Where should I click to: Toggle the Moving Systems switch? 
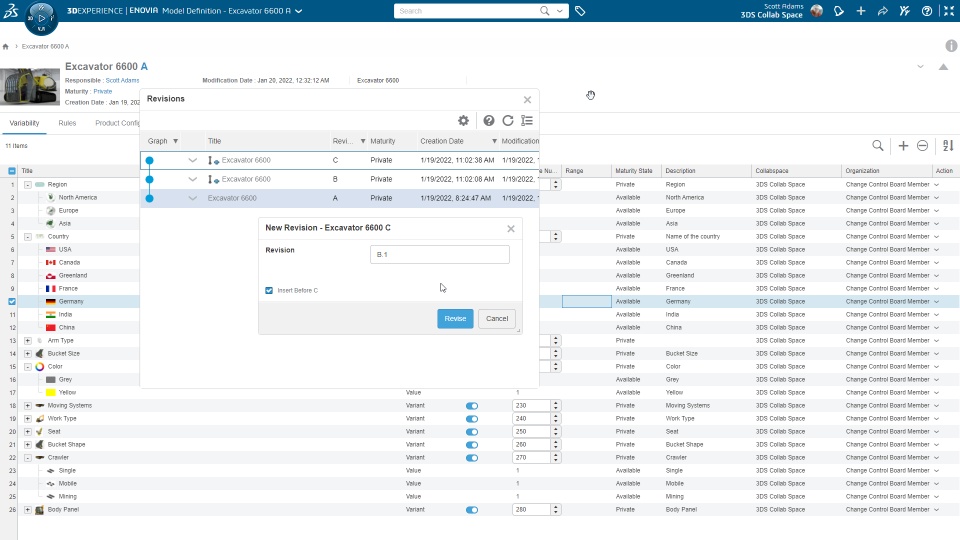click(471, 406)
